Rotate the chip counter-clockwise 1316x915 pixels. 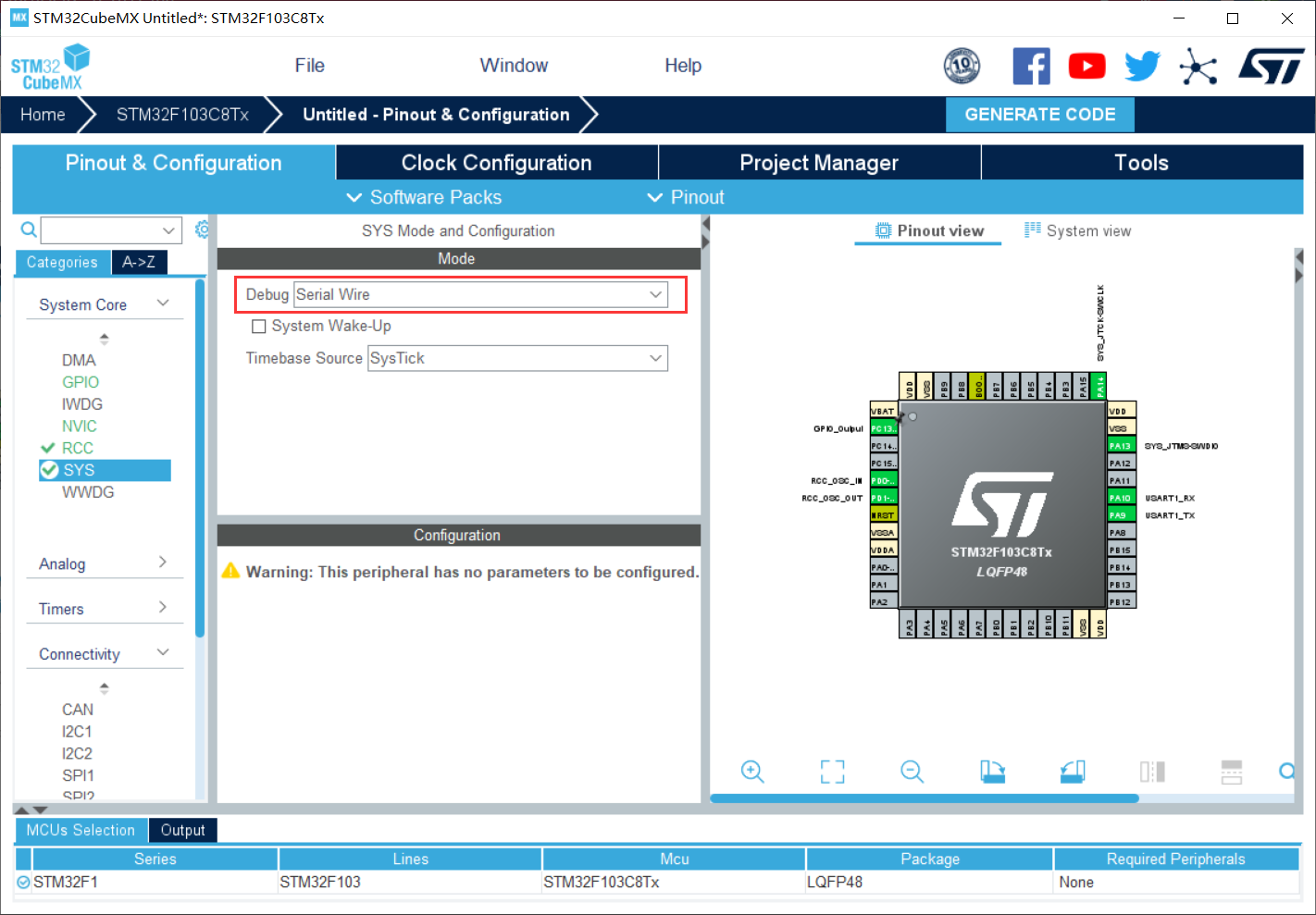[1072, 772]
